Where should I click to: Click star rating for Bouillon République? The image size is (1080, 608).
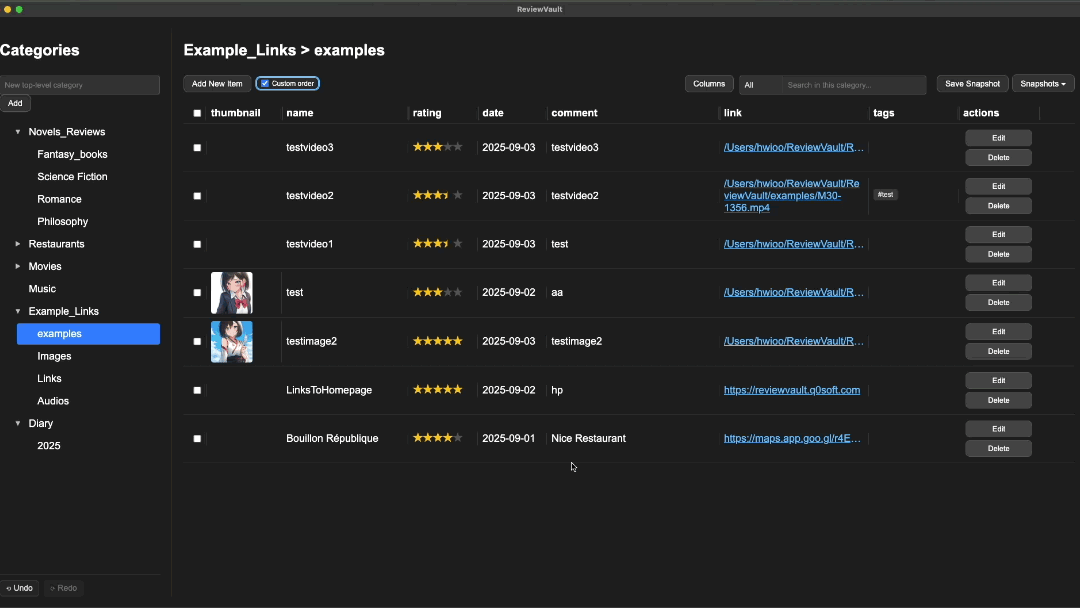point(437,438)
